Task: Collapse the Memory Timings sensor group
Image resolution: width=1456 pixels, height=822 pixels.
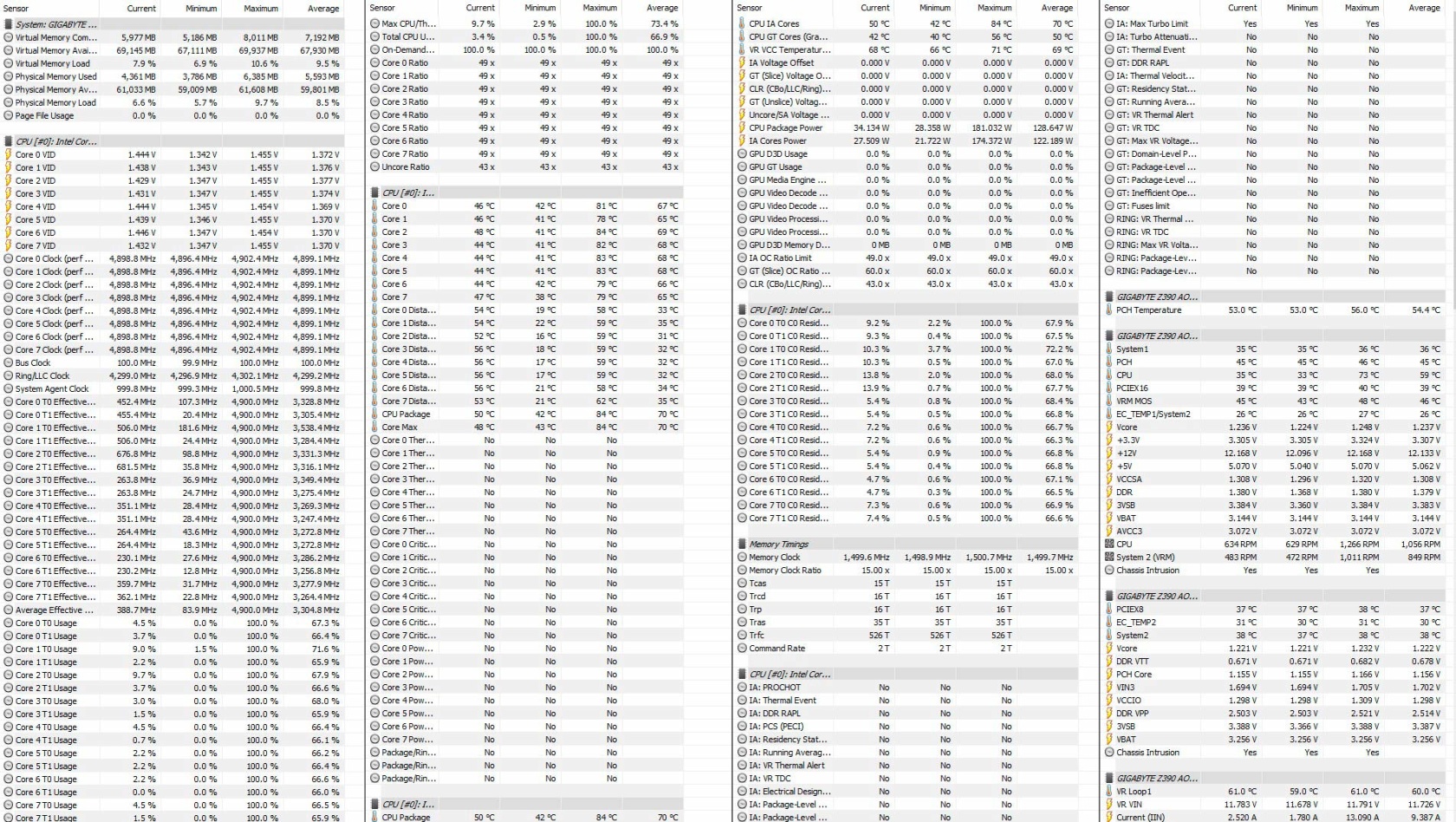Action: [x=778, y=545]
